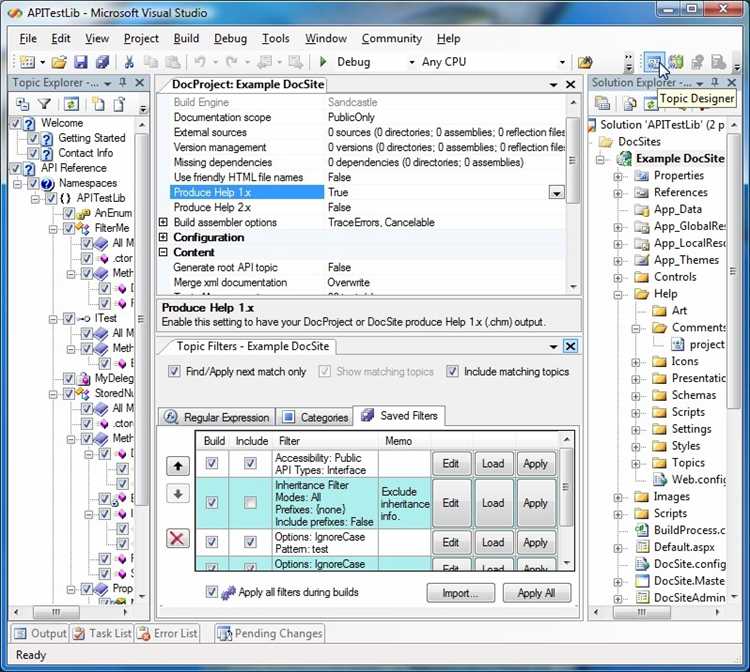Open the Debug configuration dropdown
The height and width of the screenshot is (672, 750).
(411, 62)
